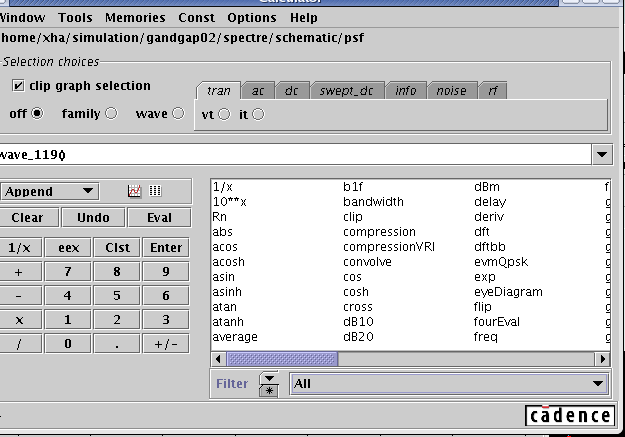Click the Eval button
The height and width of the screenshot is (437, 625).
tap(159, 218)
